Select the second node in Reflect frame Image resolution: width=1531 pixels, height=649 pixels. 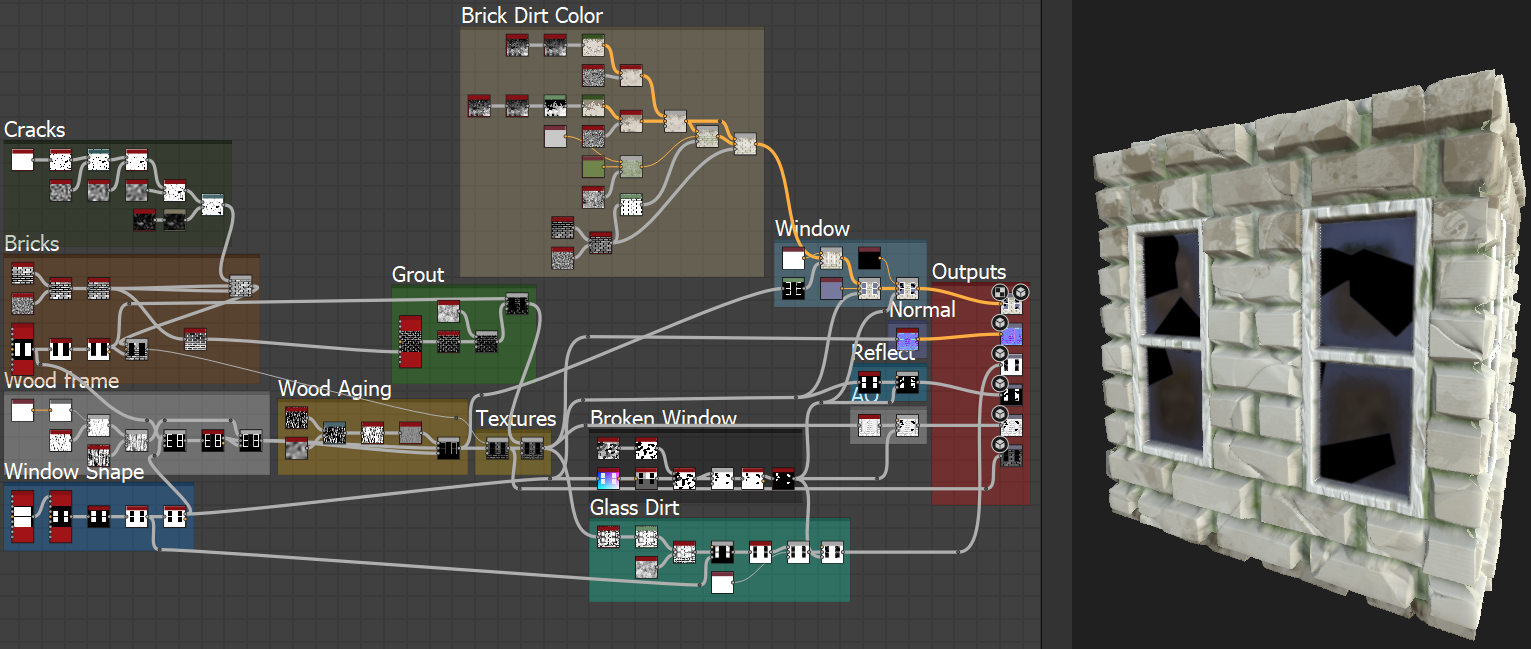point(906,381)
